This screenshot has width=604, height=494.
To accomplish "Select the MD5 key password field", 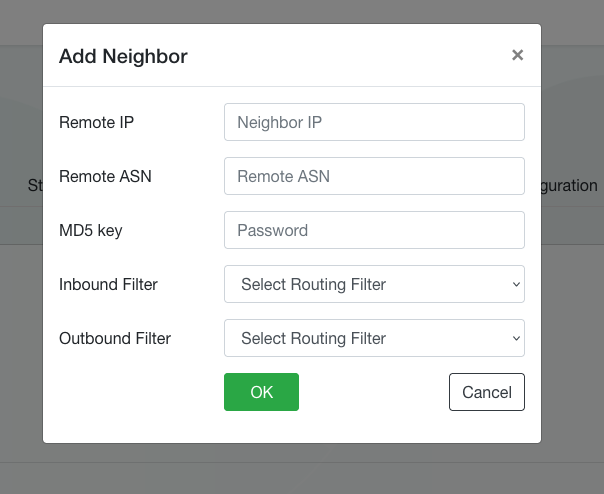I will coord(374,231).
